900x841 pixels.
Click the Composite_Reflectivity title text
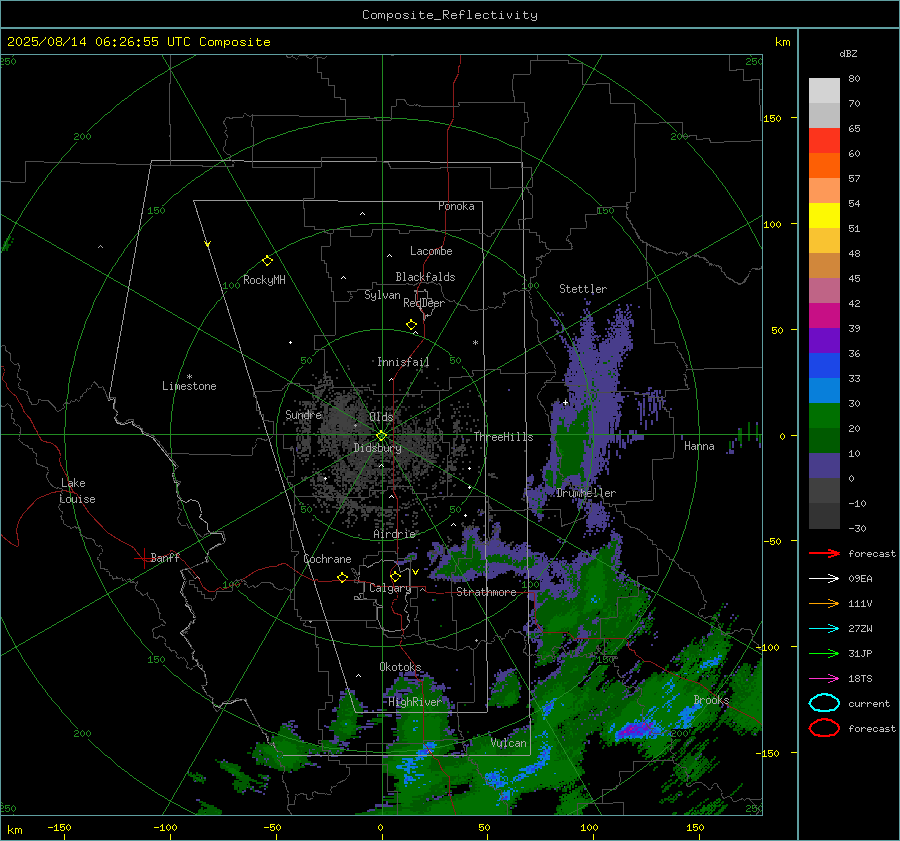(x=450, y=15)
